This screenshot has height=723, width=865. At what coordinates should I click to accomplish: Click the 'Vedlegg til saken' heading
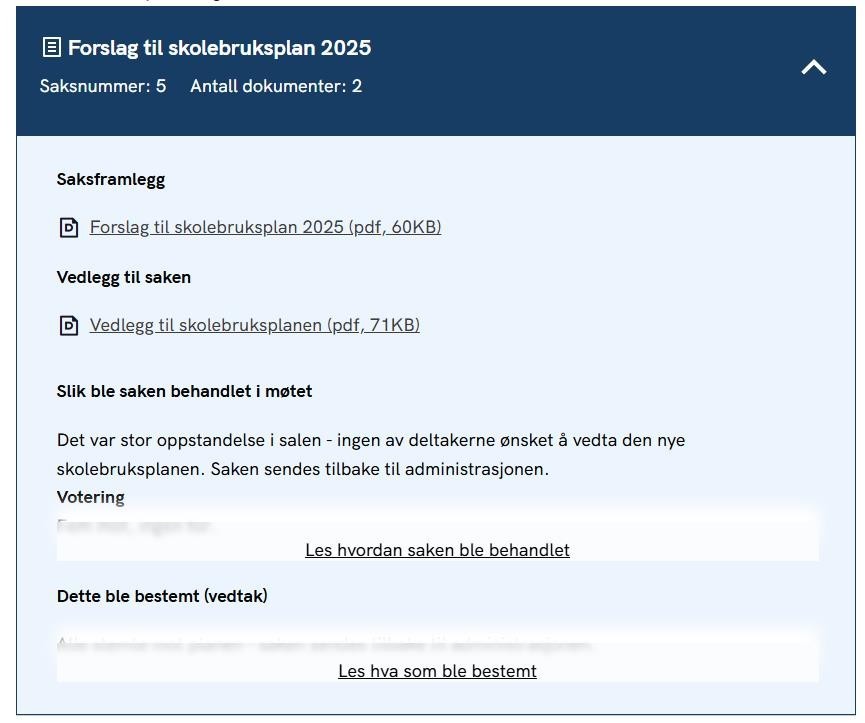[124, 277]
